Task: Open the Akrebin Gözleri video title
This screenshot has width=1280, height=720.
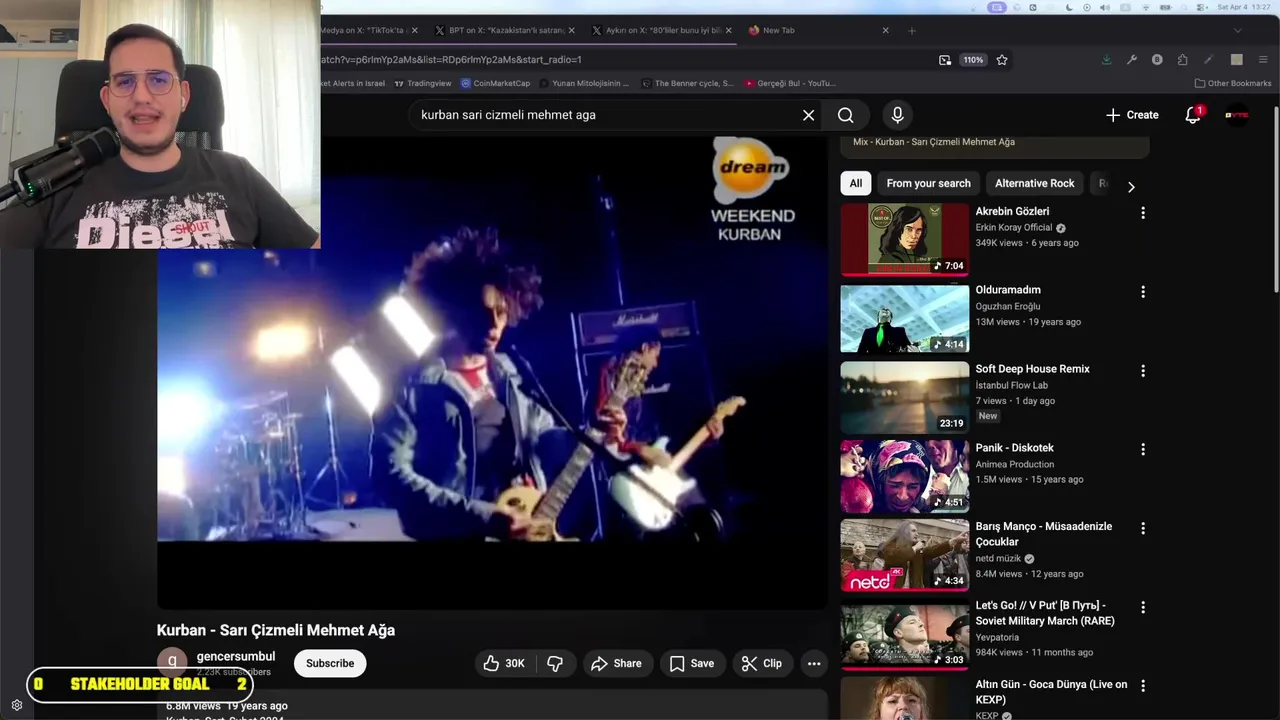Action: point(1012,211)
